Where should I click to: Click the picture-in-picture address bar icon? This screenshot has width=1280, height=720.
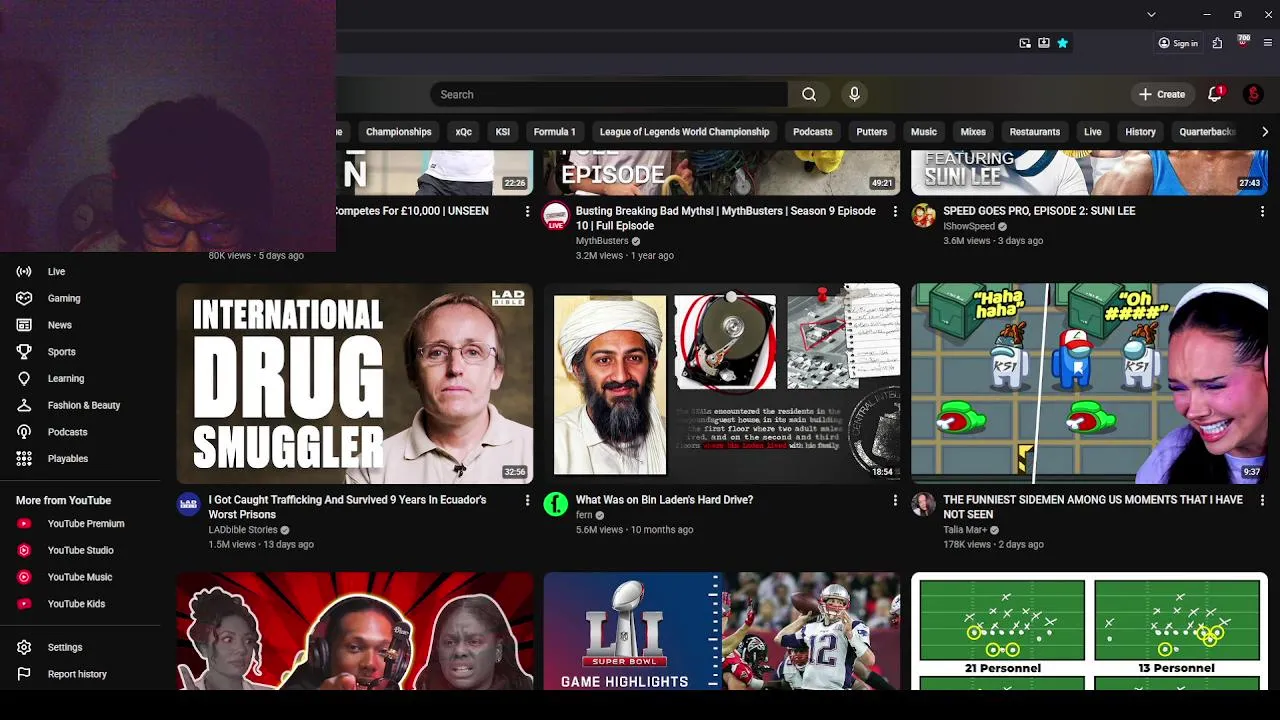(1025, 43)
